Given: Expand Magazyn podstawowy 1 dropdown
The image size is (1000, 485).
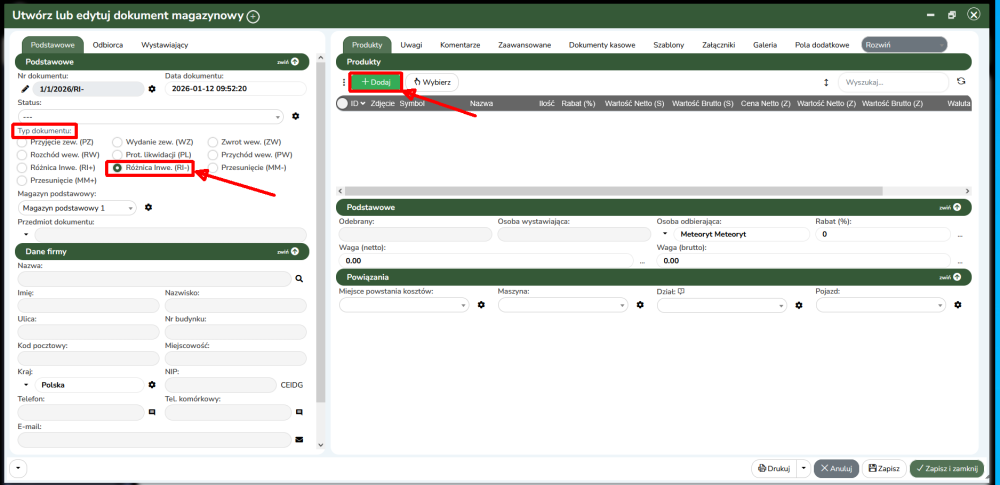Looking at the screenshot, I should click(x=76, y=207).
